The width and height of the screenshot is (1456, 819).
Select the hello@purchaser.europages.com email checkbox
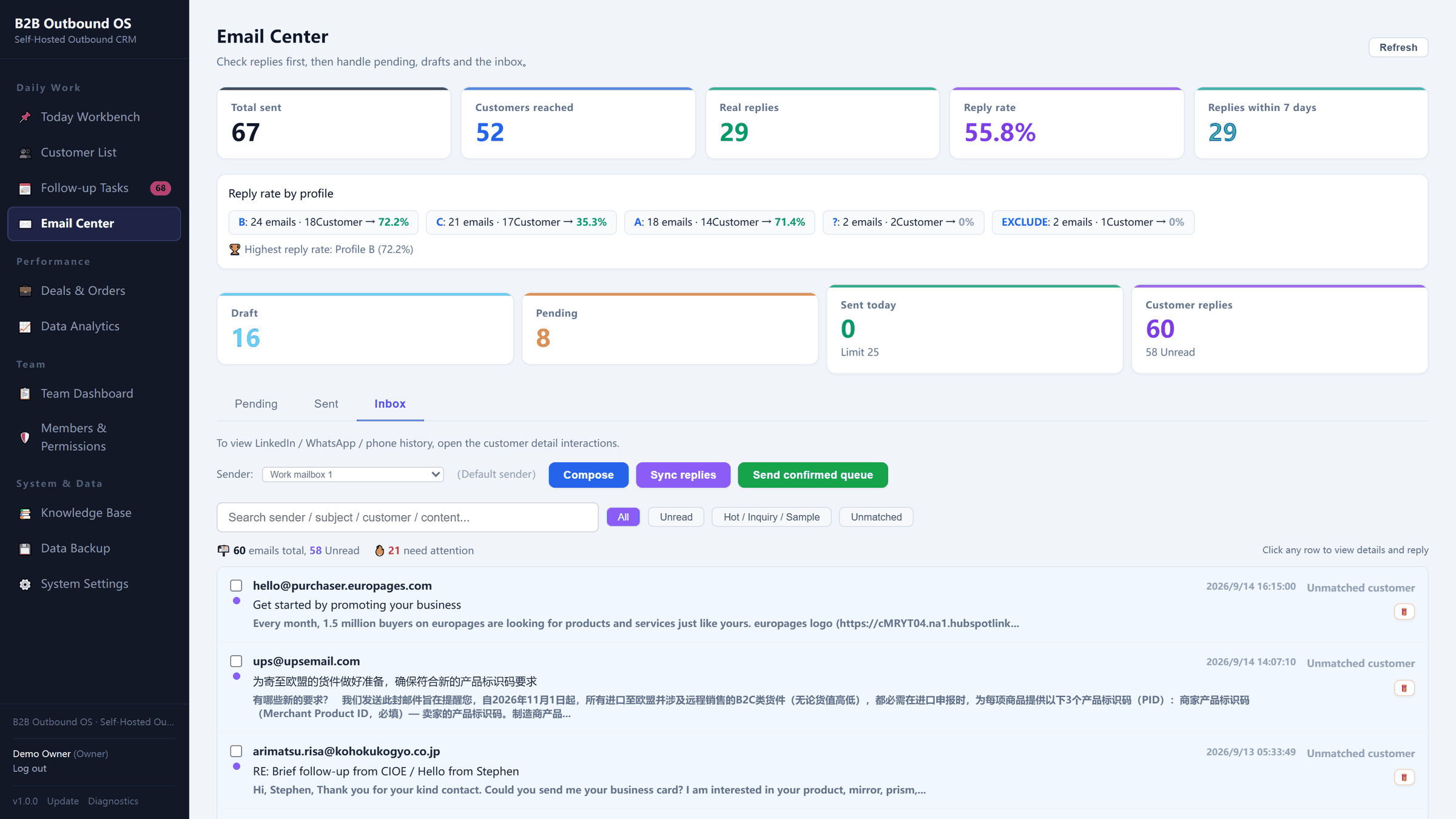pos(236,585)
